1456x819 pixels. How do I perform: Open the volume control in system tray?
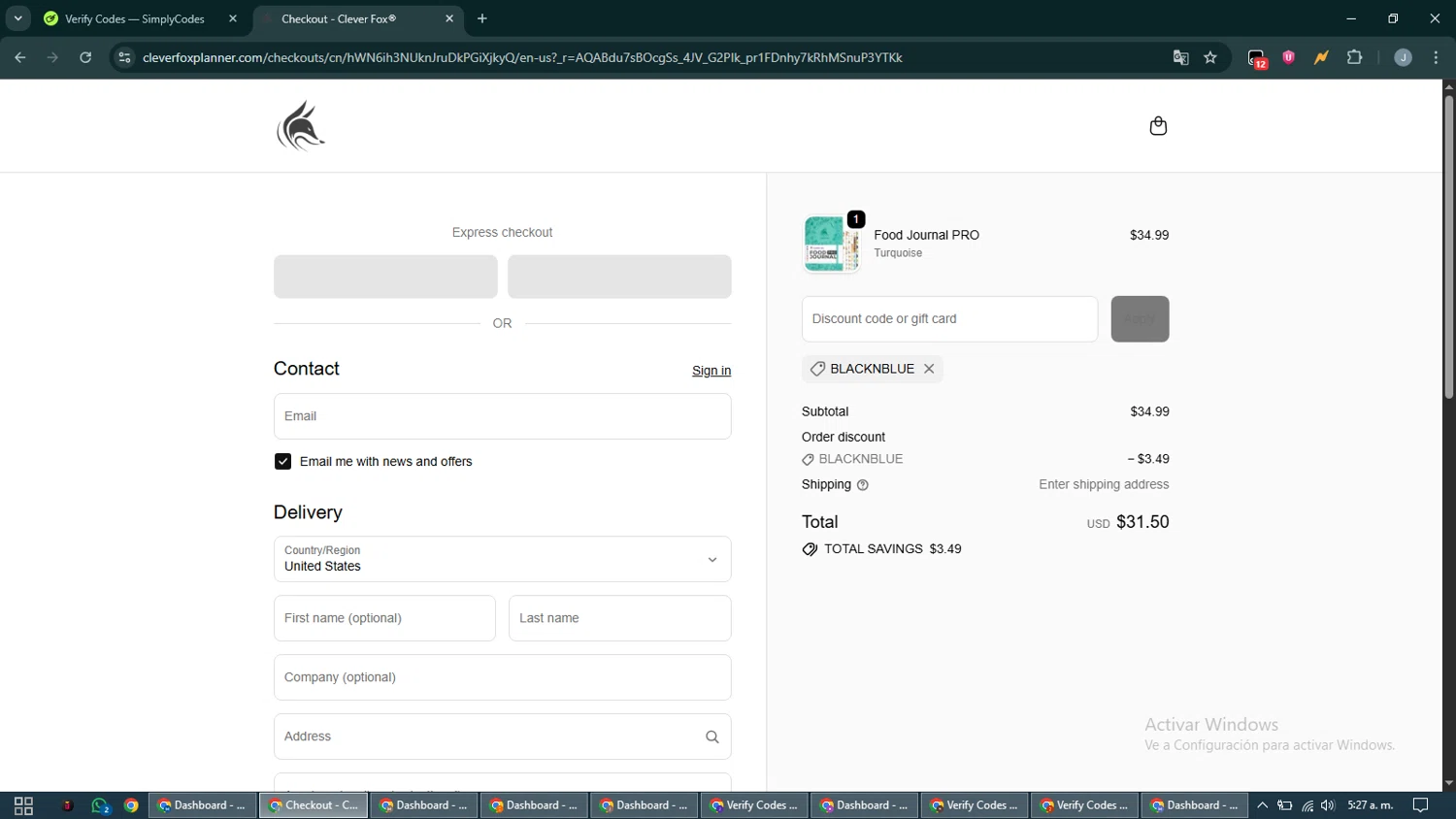pyautogui.click(x=1328, y=805)
